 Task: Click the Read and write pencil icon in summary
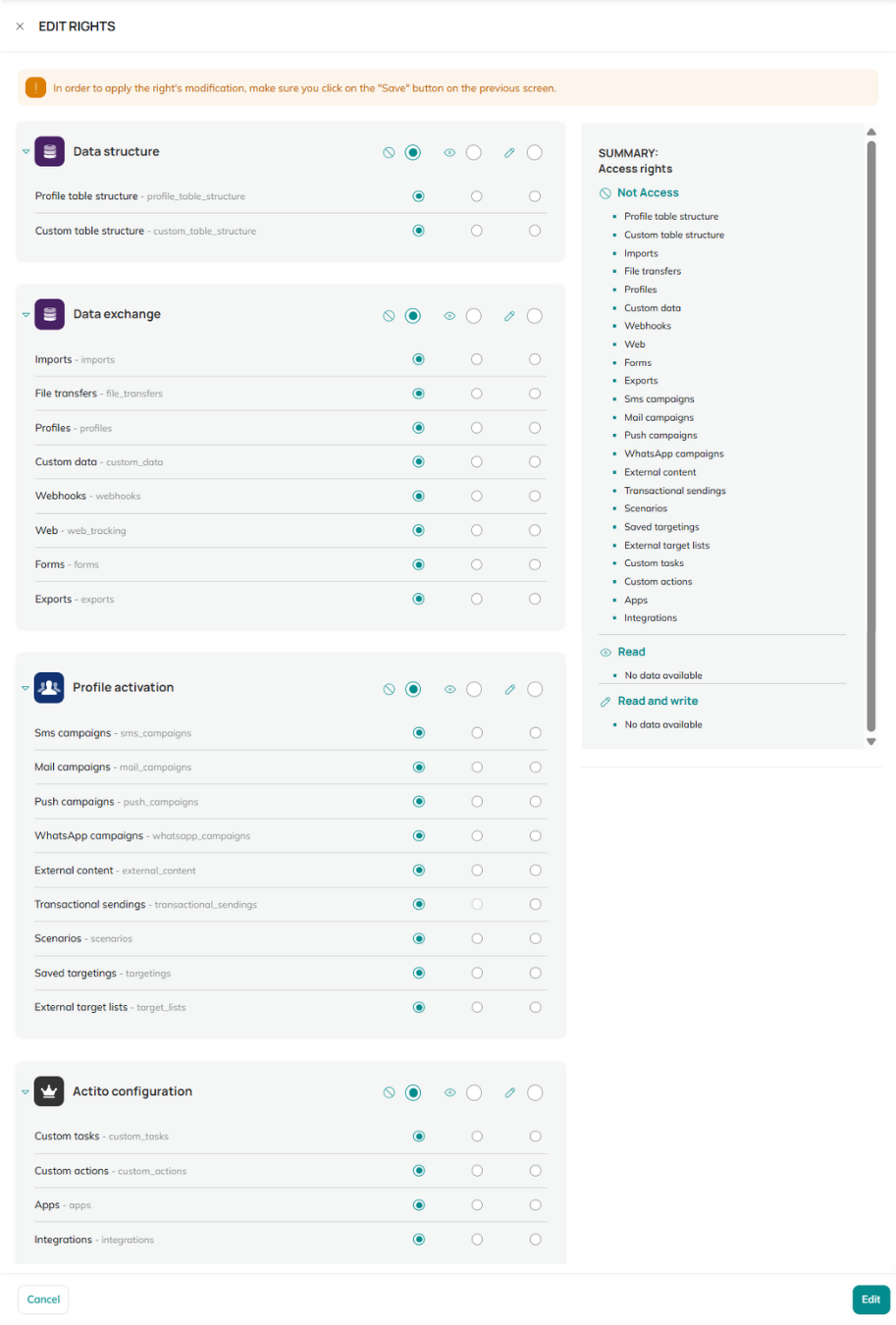coord(606,702)
